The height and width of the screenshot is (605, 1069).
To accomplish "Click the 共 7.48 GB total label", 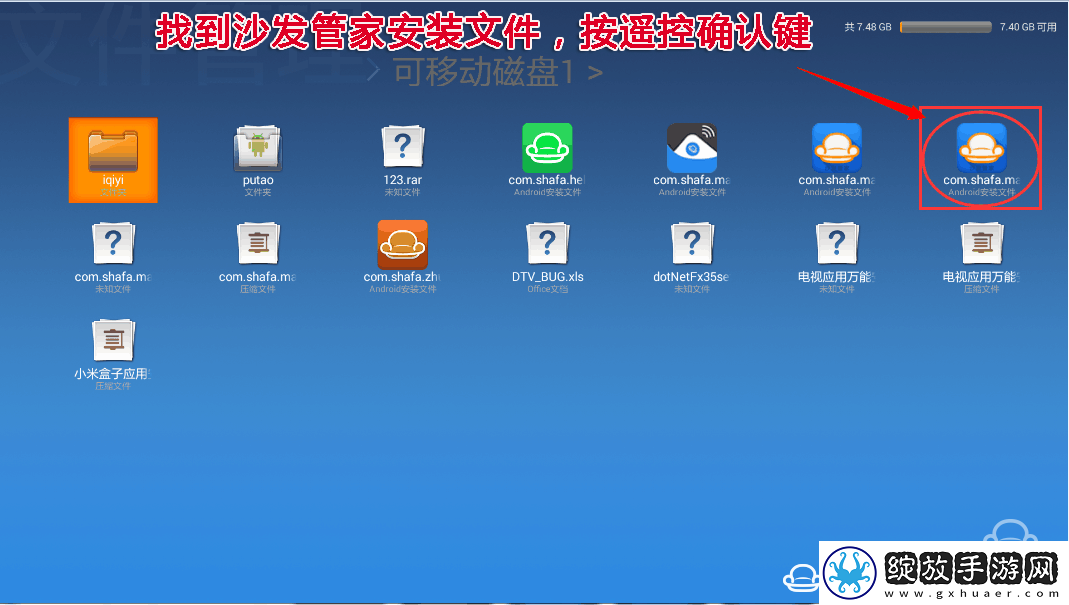I will 868,27.
